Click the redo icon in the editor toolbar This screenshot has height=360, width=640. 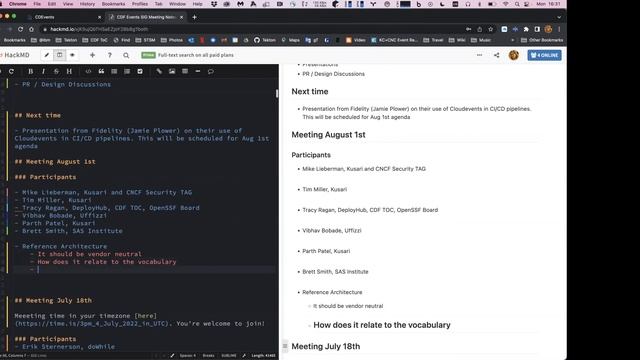tap(11, 71)
